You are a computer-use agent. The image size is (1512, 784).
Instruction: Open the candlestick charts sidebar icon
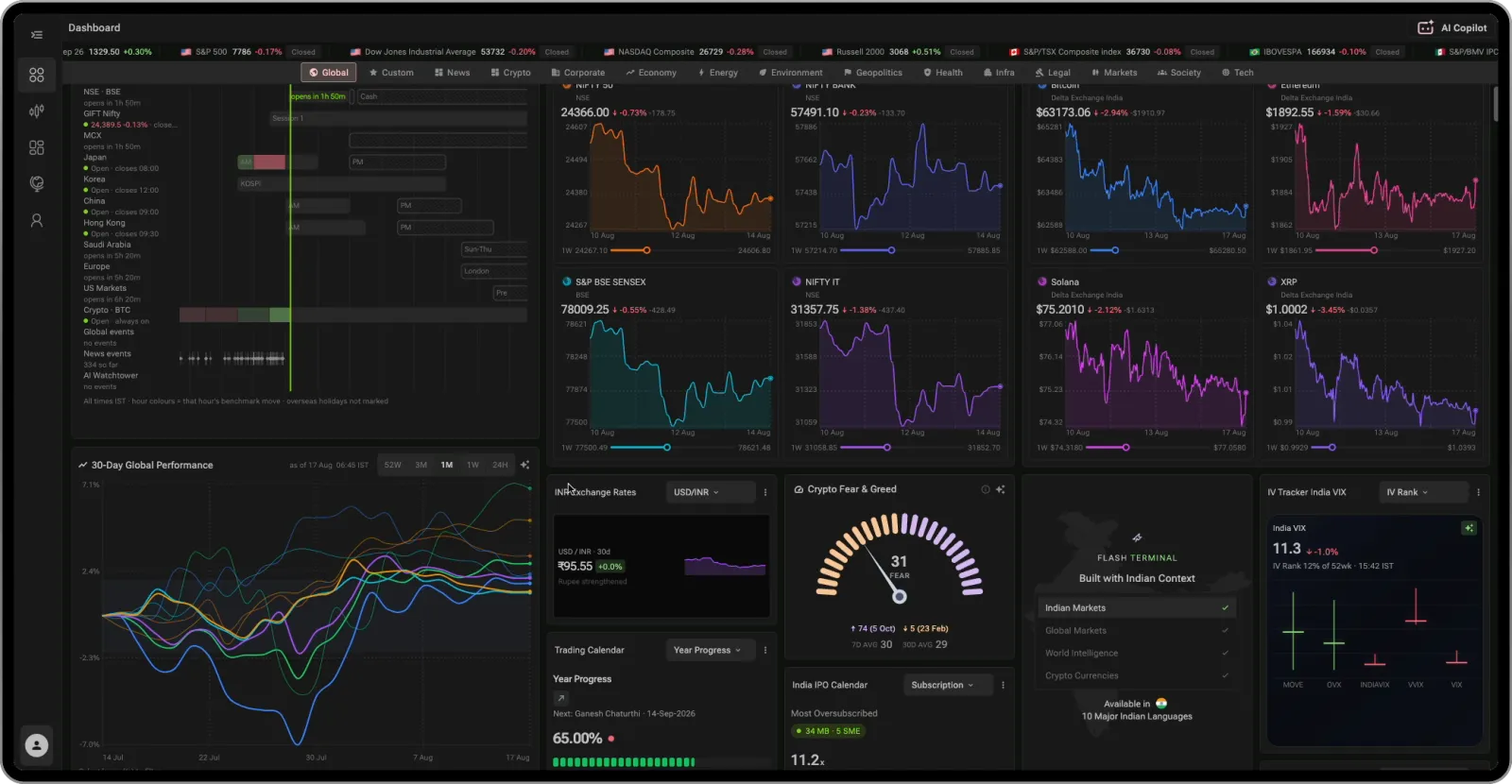point(37,111)
